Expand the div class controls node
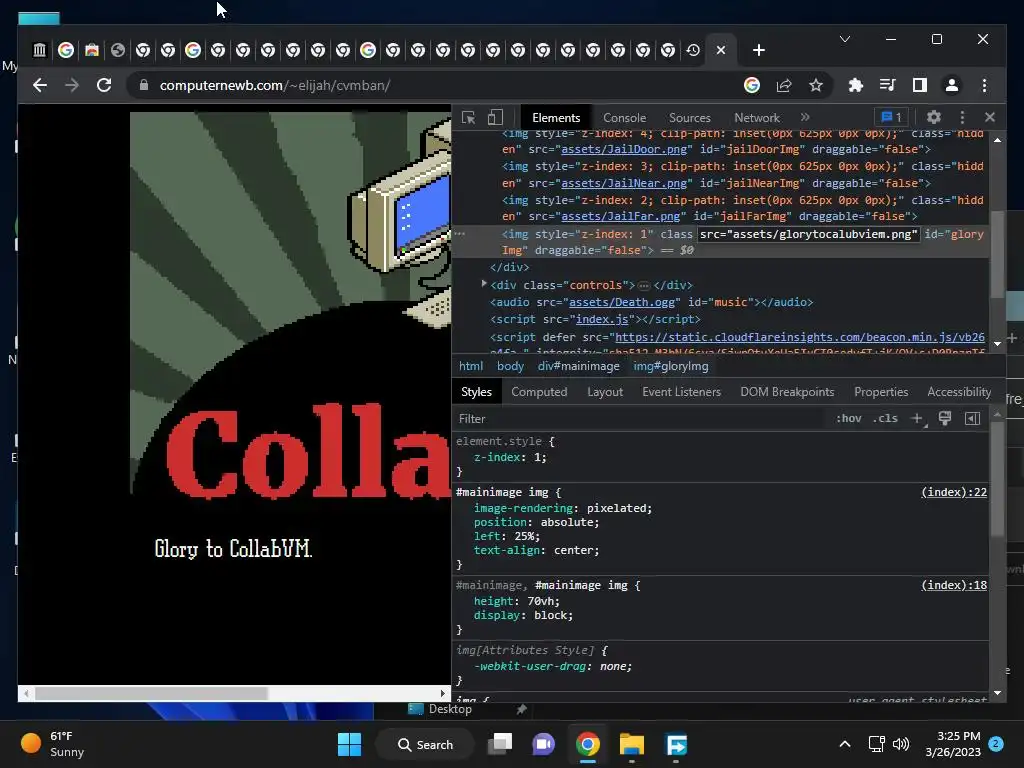The height and width of the screenshot is (768, 1024). click(x=484, y=284)
